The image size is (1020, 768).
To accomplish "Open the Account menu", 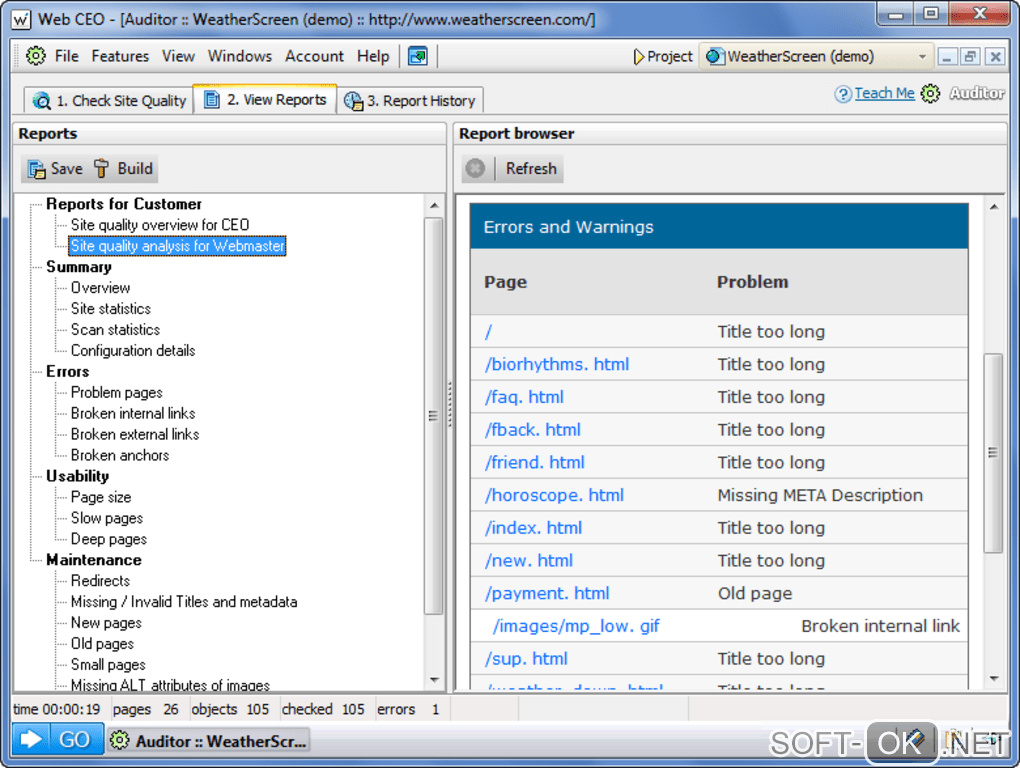I will click(314, 57).
